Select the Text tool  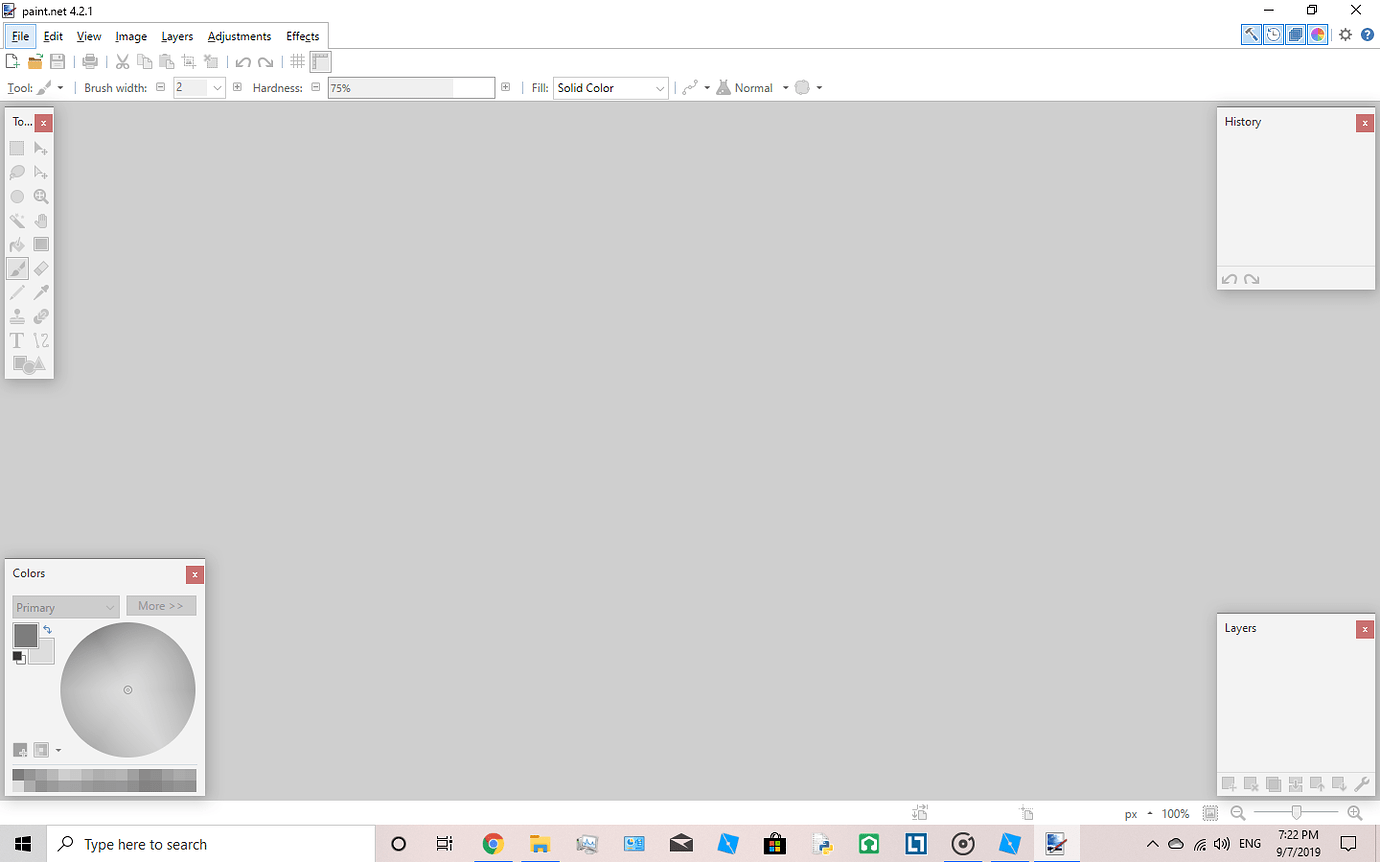click(x=16, y=340)
